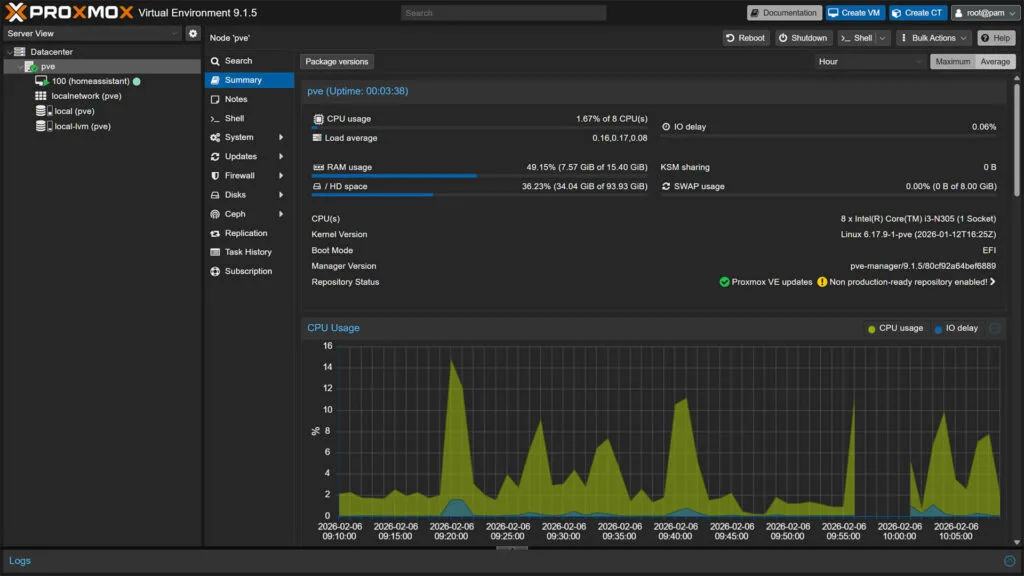Open repository status details chevron
Viewport: 1024px width, 576px height.
pos(993,282)
